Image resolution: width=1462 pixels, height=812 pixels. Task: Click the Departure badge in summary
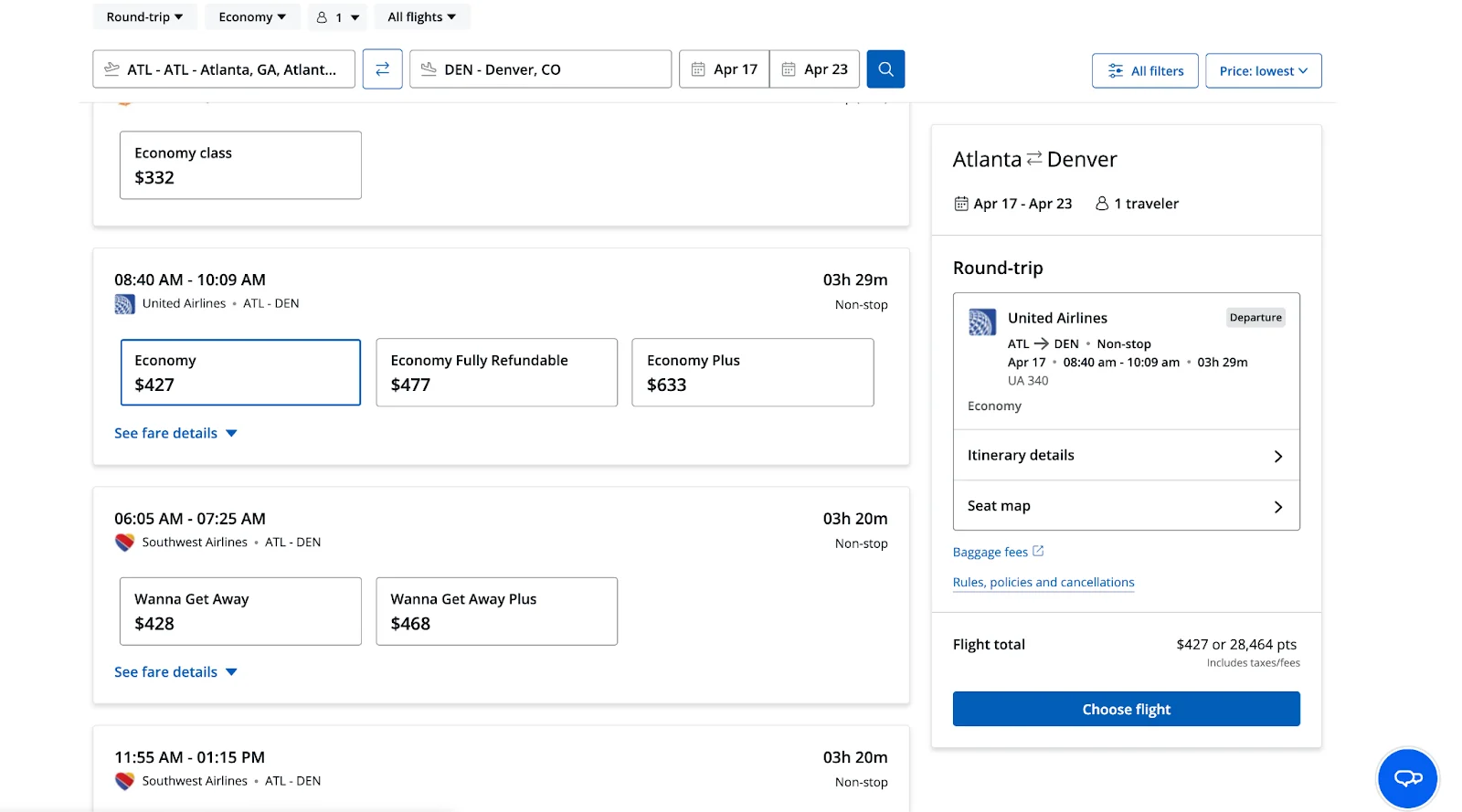(x=1255, y=318)
